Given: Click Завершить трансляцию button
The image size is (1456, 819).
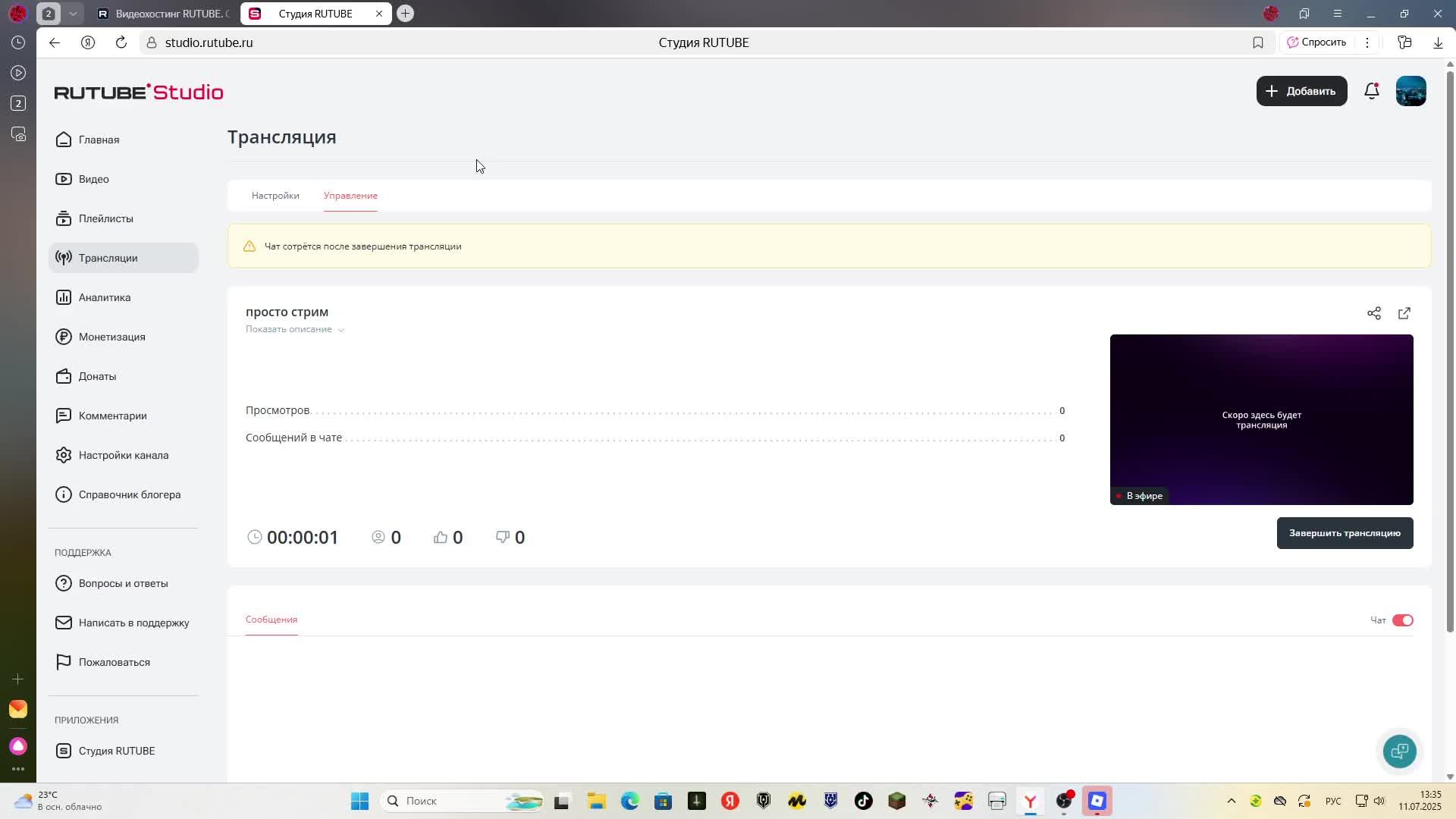Looking at the screenshot, I should tap(1345, 533).
